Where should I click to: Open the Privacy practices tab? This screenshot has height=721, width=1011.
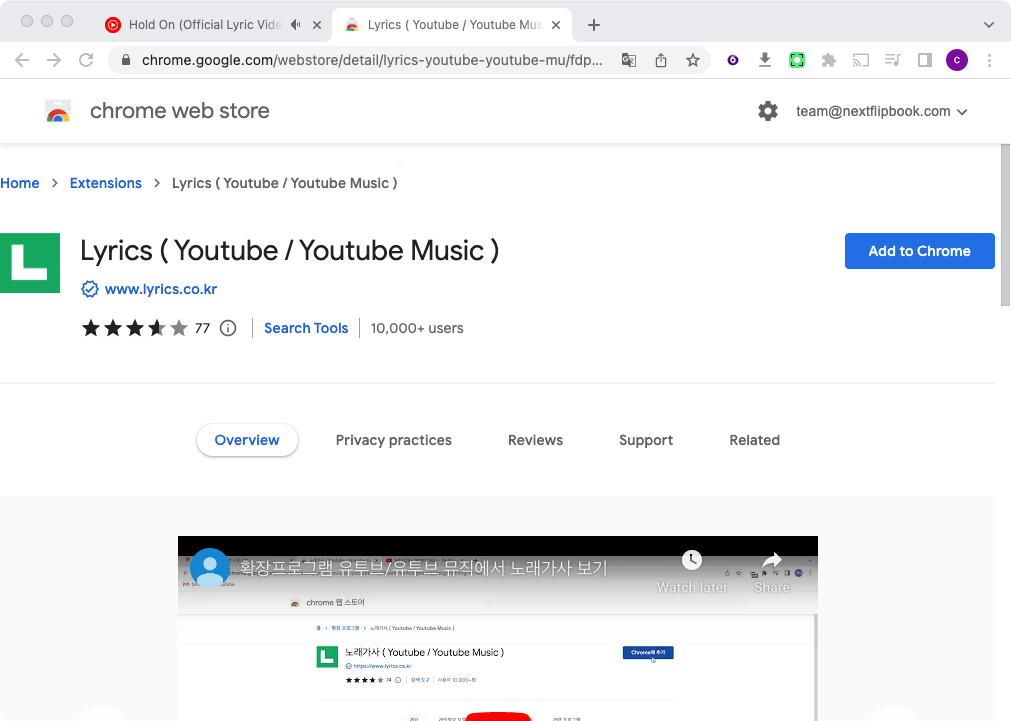click(393, 440)
